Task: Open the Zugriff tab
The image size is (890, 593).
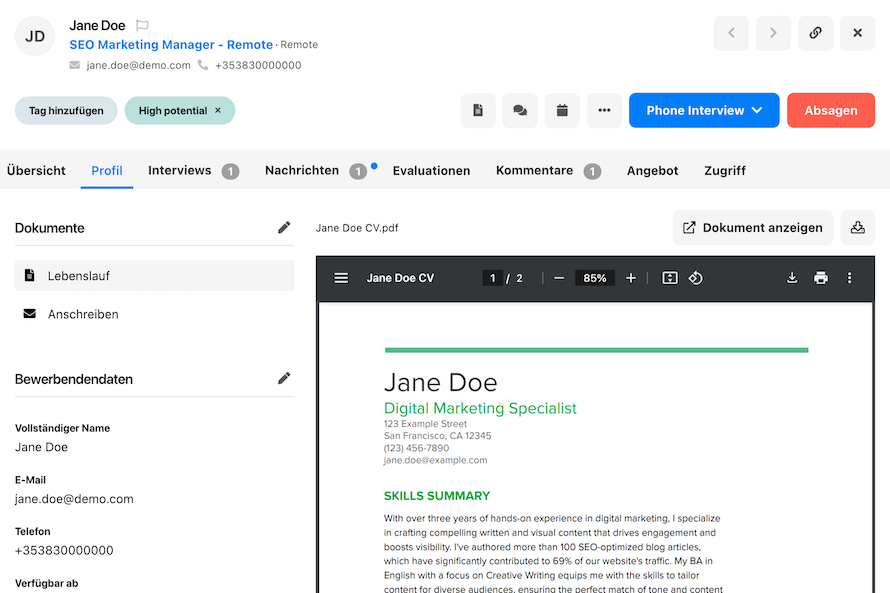Action: coord(725,171)
